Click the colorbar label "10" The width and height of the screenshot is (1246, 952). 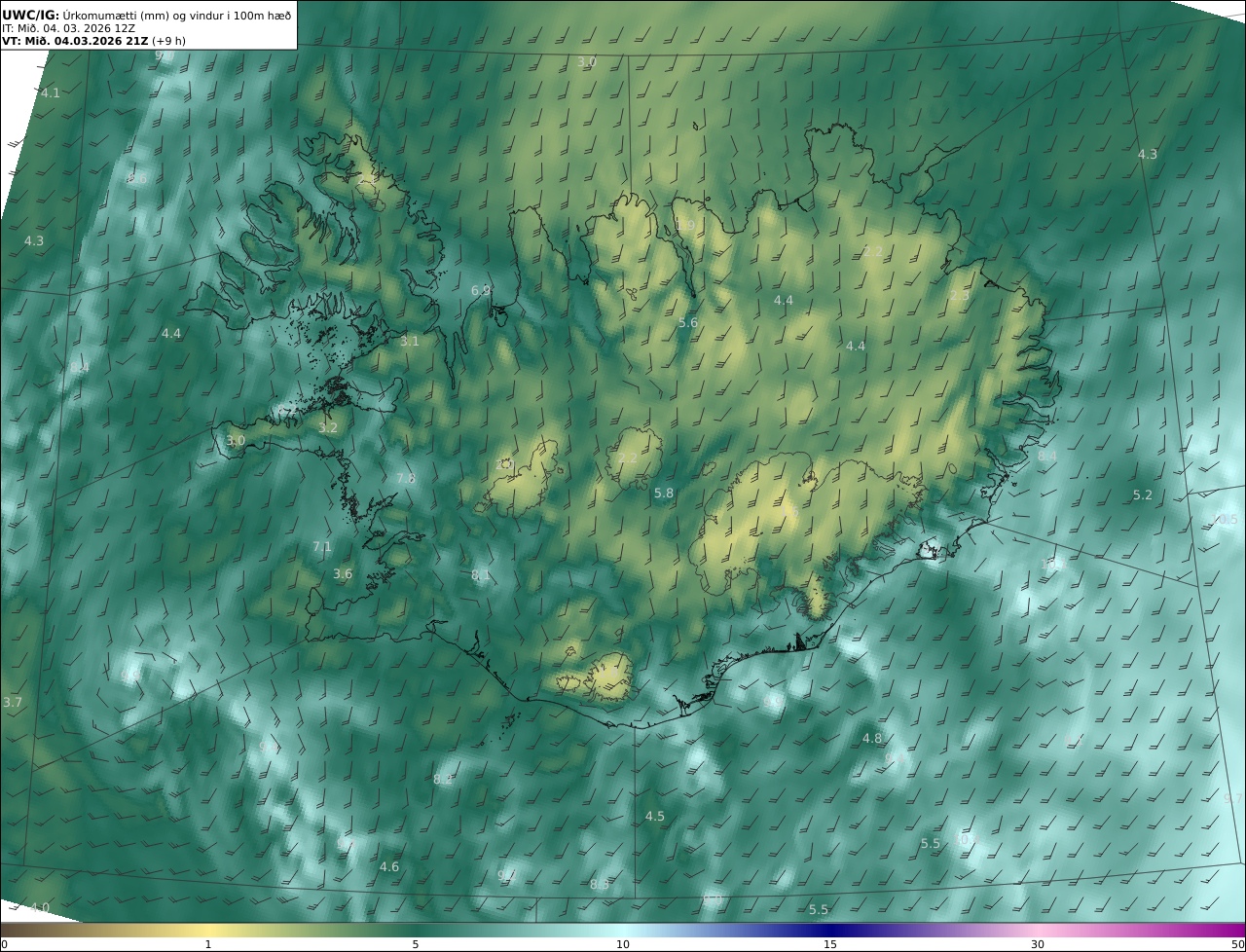623,944
